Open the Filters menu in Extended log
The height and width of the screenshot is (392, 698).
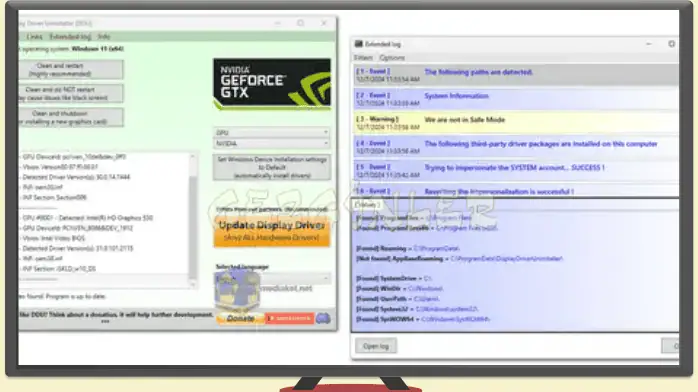[x=363, y=58]
